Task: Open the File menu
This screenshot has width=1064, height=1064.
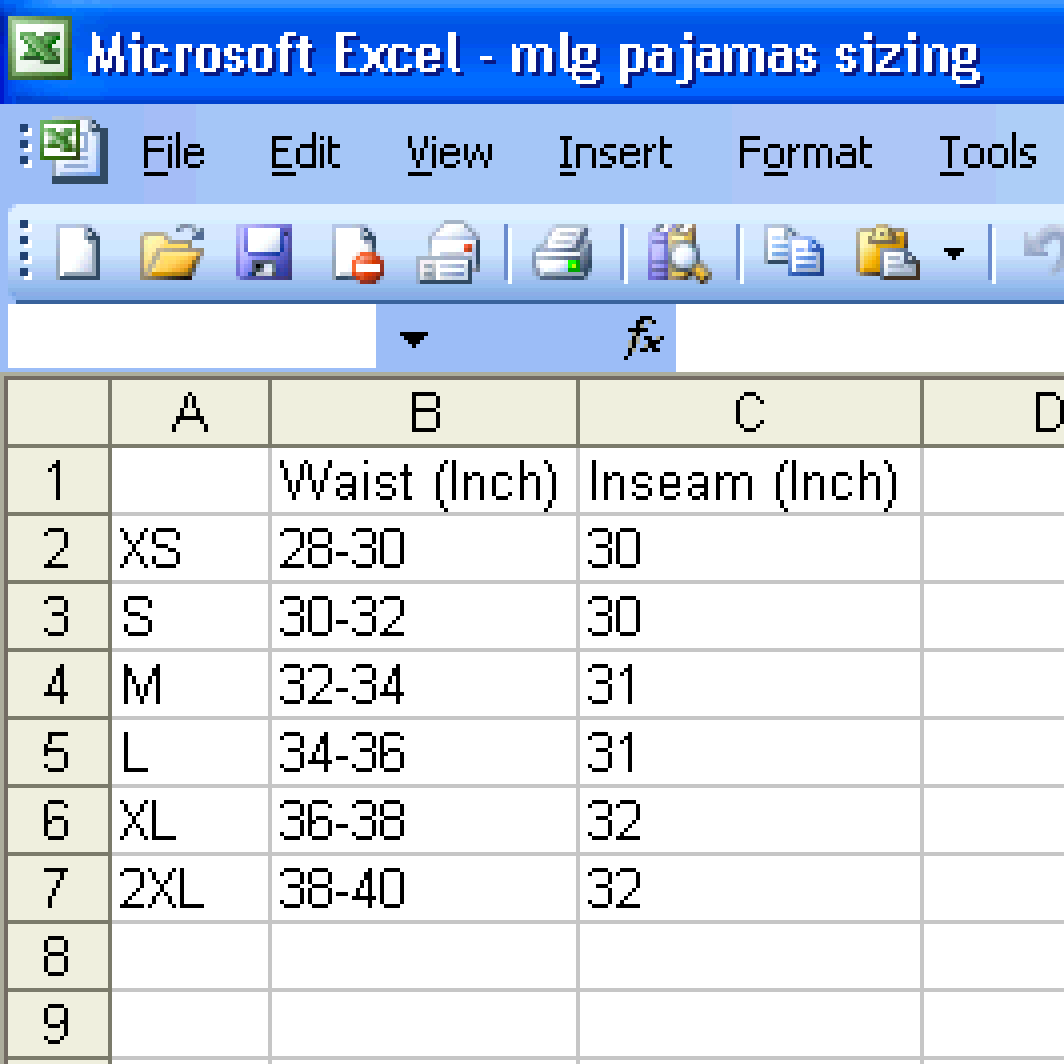Action: [173, 153]
